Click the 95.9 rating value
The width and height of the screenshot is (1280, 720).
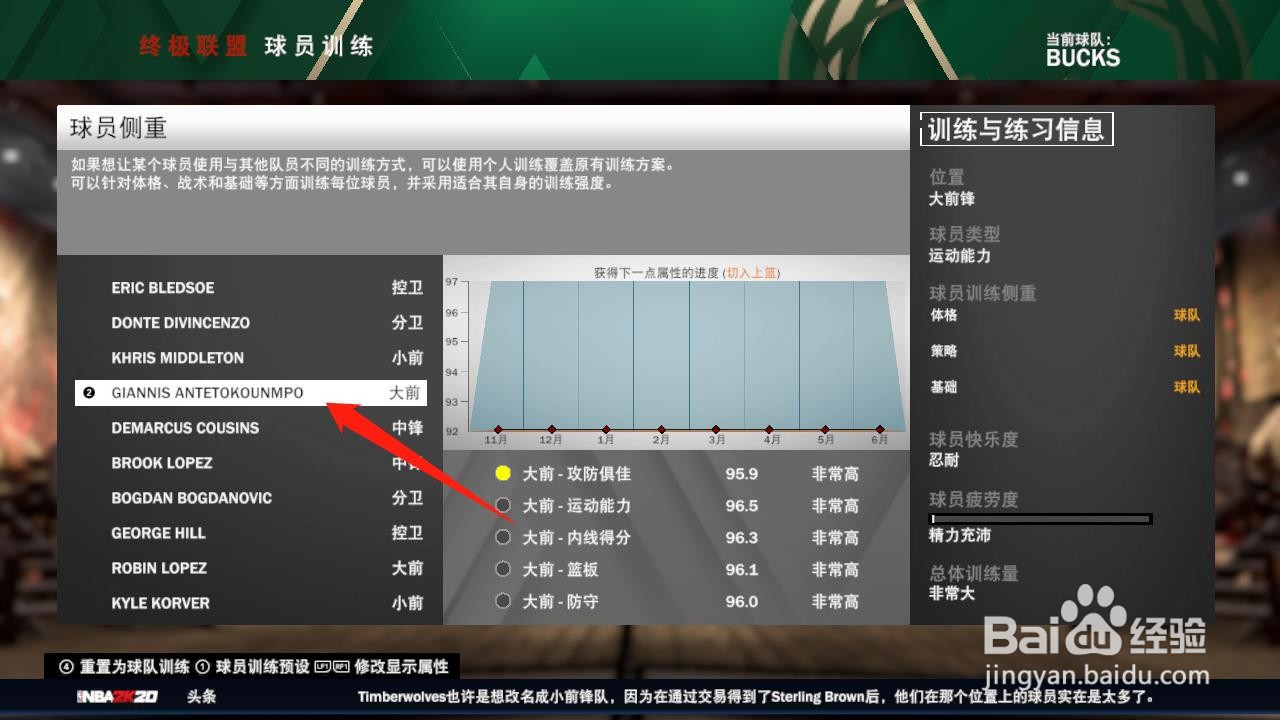pyautogui.click(x=742, y=474)
